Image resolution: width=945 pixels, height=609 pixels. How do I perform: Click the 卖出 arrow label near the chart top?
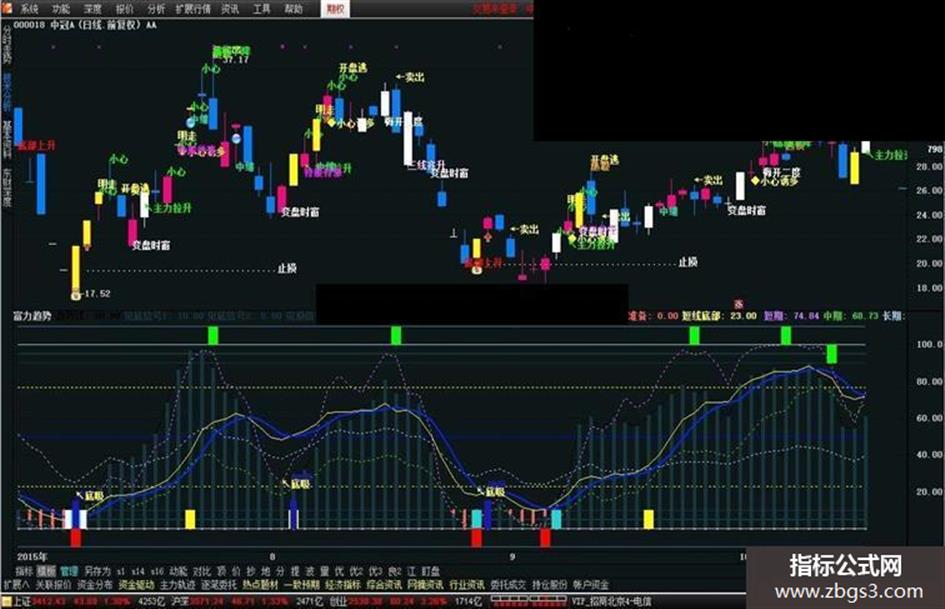[410, 77]
